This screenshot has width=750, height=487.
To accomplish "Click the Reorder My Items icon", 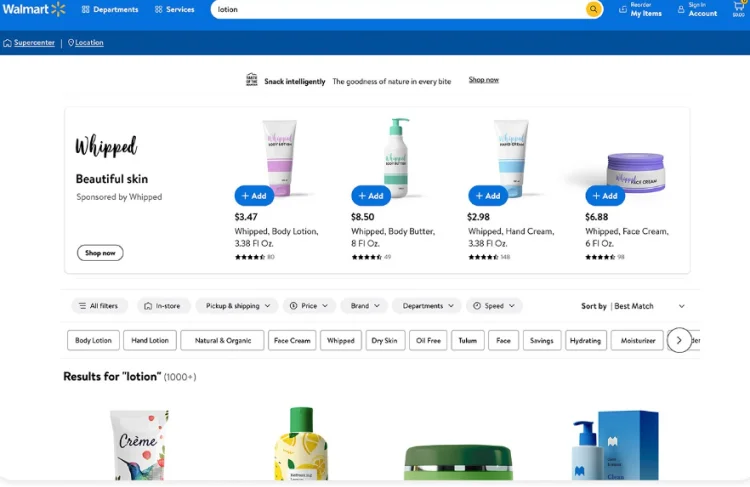I will tap(623, 9).
